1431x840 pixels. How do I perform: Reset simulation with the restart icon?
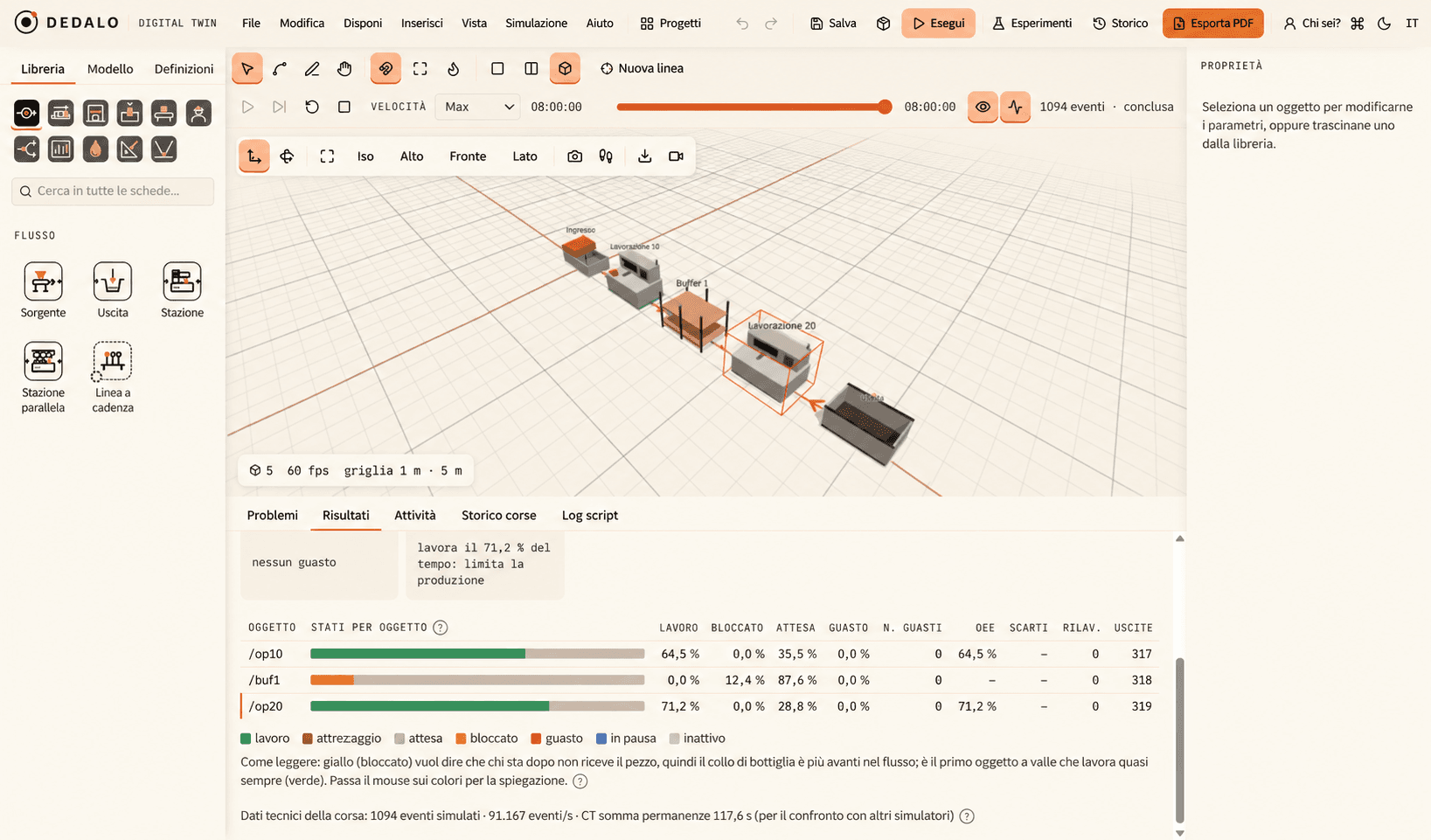click(x=312, y=107)
